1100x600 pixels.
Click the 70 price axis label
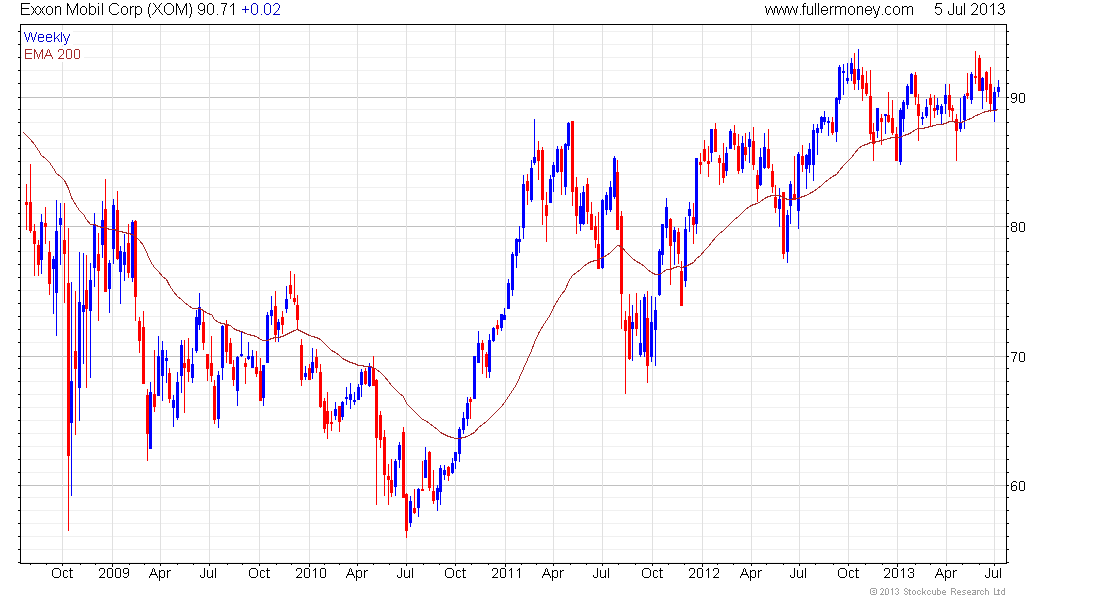(x=1017, y=357)
